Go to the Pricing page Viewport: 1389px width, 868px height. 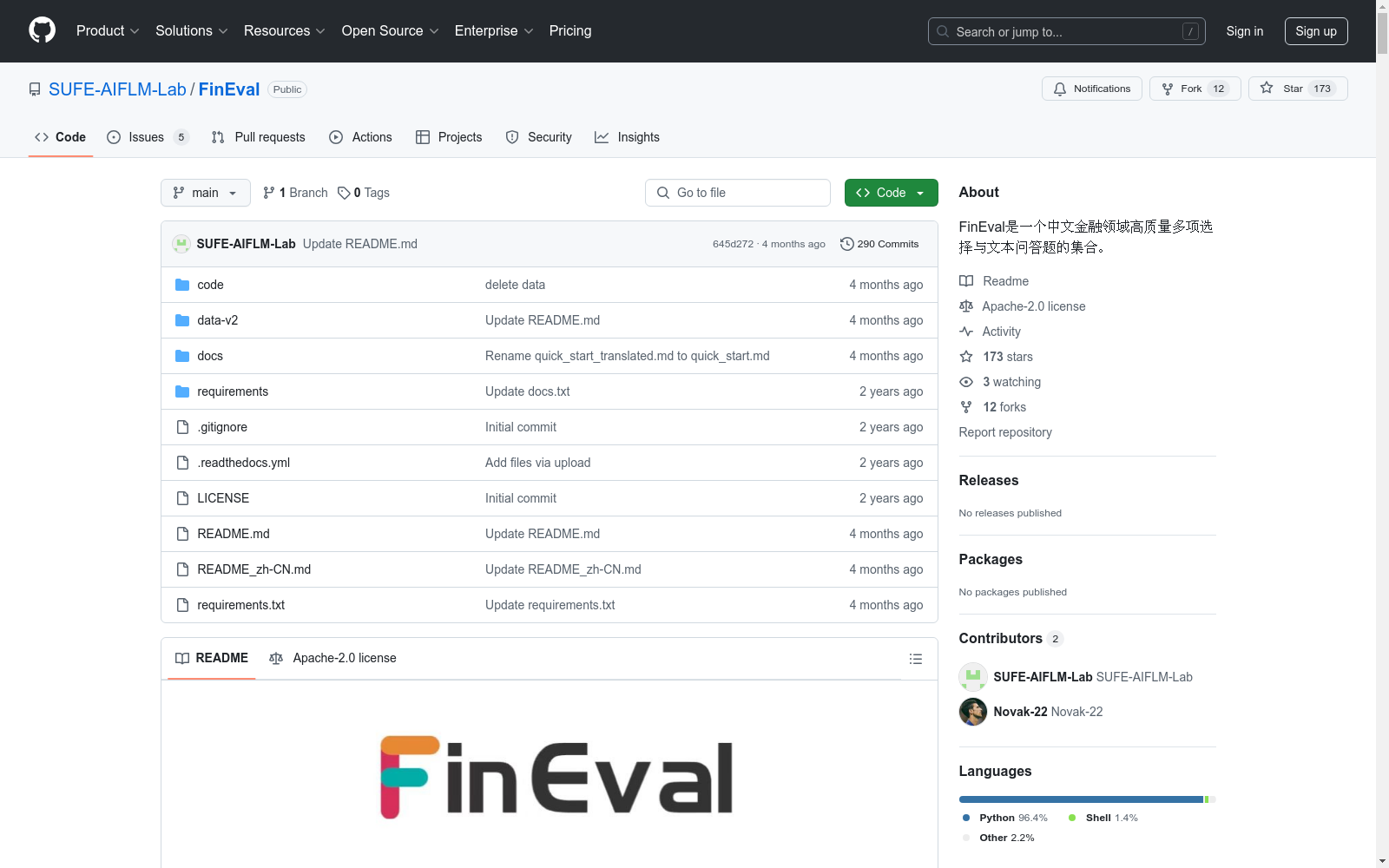click(x=570, y=31)
